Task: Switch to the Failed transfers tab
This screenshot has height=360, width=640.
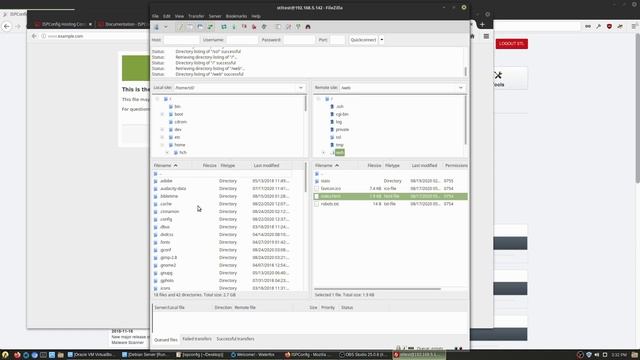Action: coord(197,339)
